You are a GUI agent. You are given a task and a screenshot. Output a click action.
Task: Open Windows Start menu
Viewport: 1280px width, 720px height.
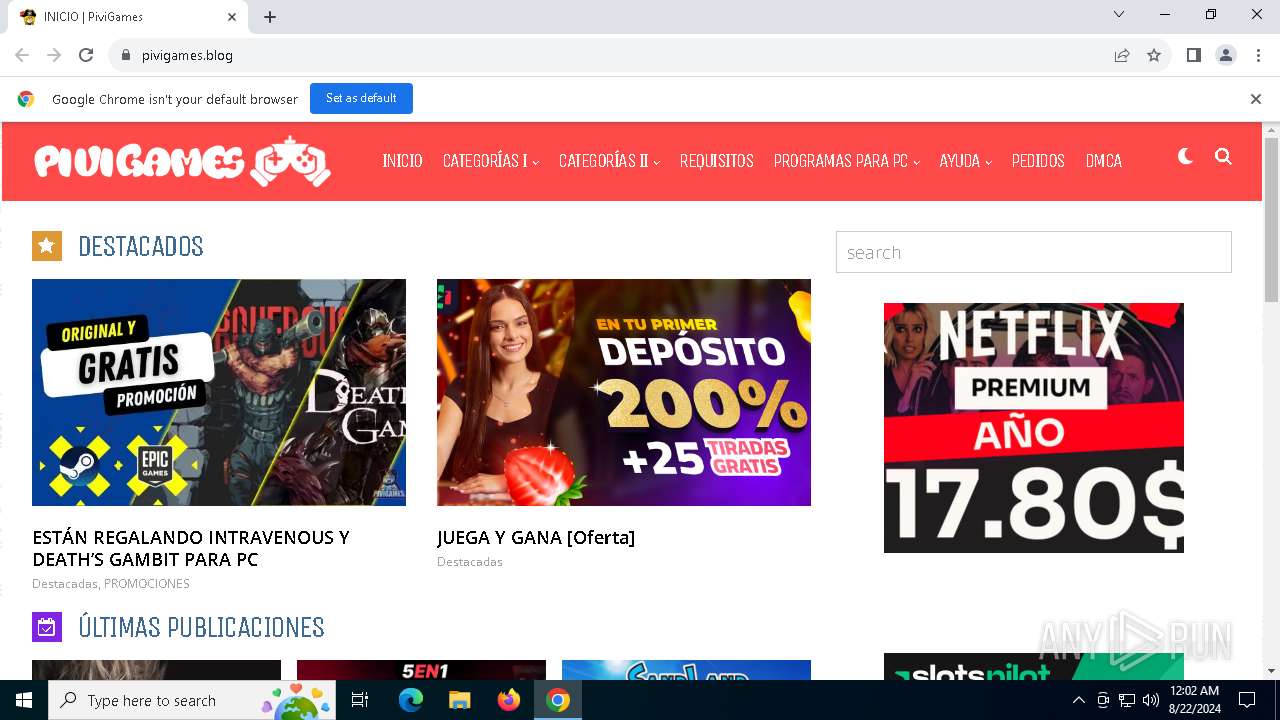click(x=24, y=700)
